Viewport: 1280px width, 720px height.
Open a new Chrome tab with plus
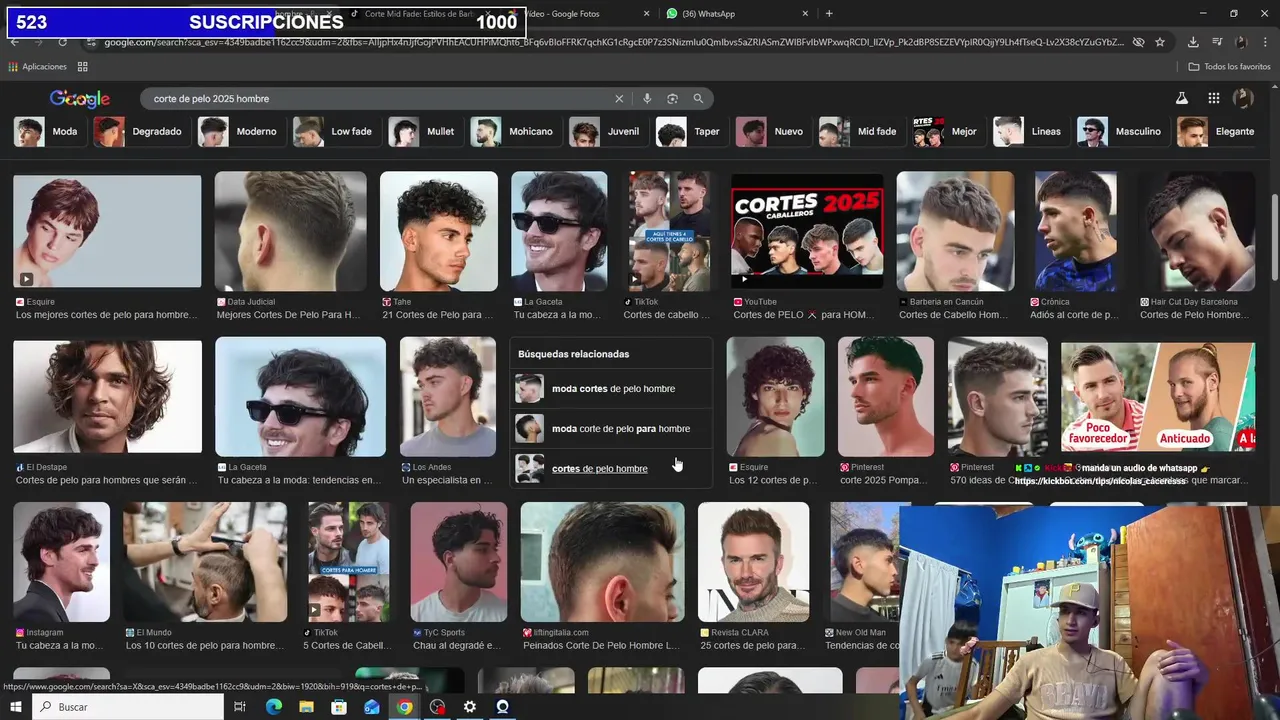click(829, 14)
